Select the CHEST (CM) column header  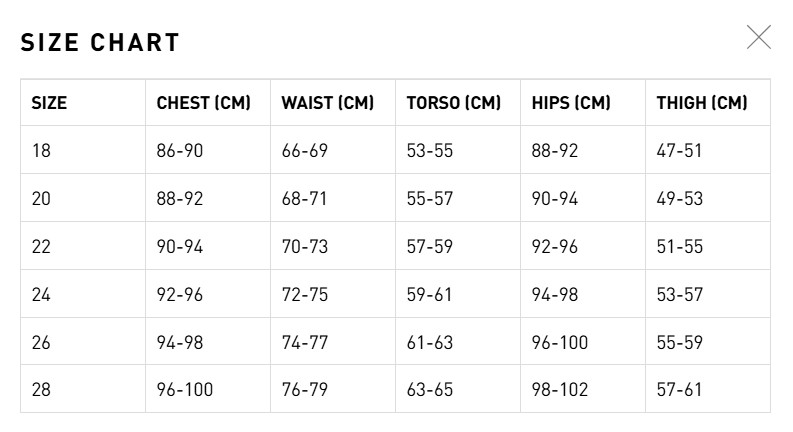(x=203, y=103)
